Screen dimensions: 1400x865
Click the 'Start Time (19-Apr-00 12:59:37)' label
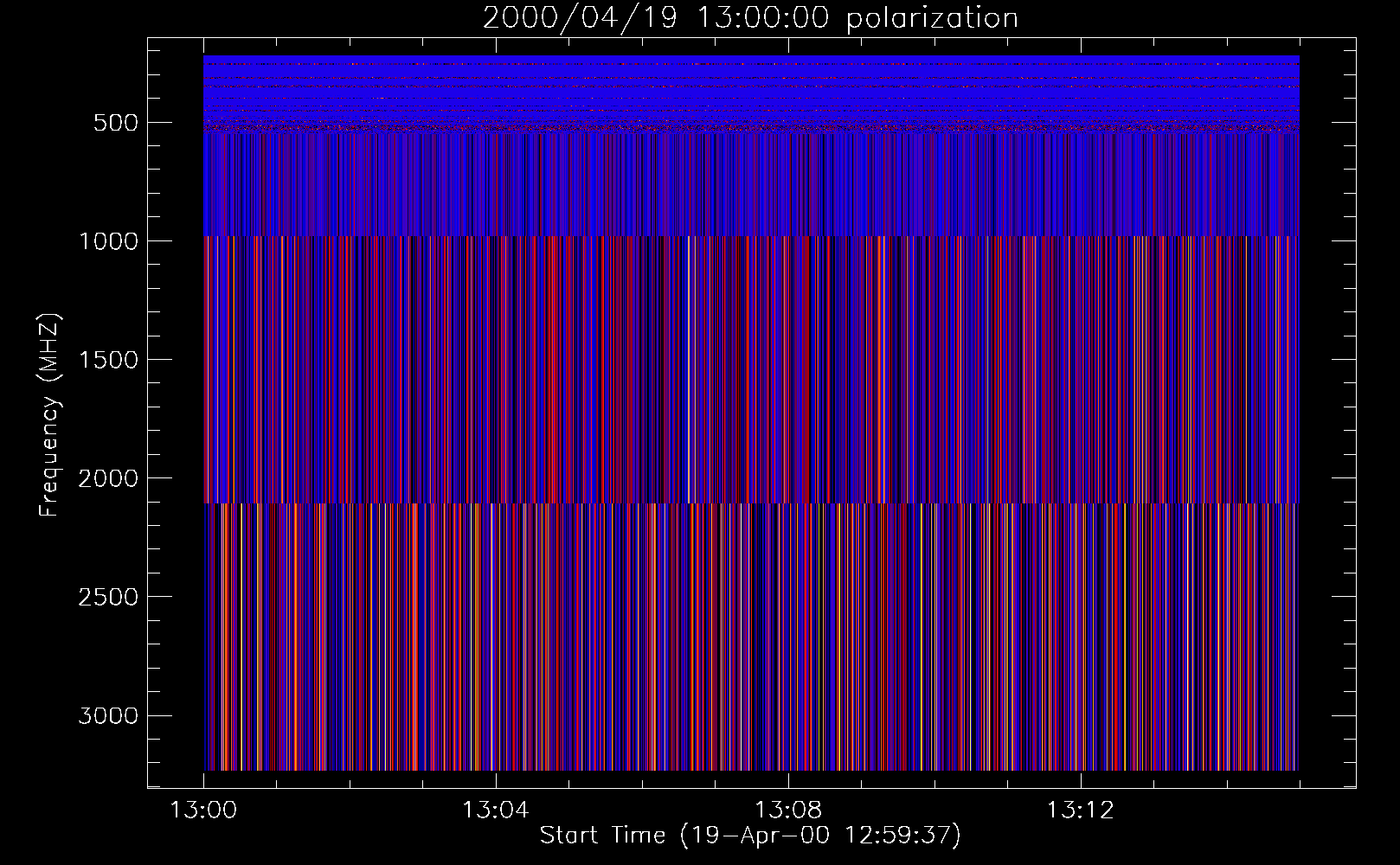(750, 836)
